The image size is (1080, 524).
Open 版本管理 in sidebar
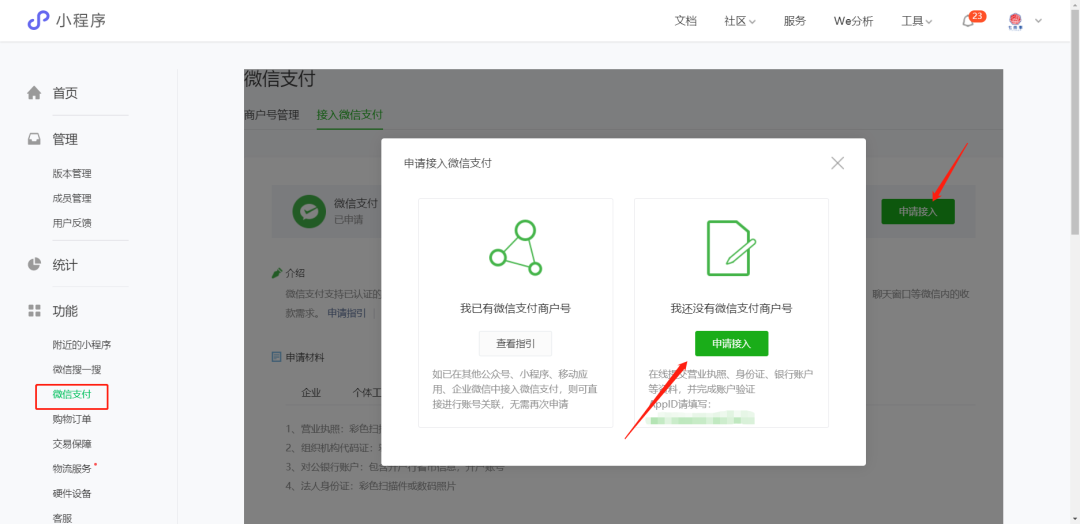point(72,174)
